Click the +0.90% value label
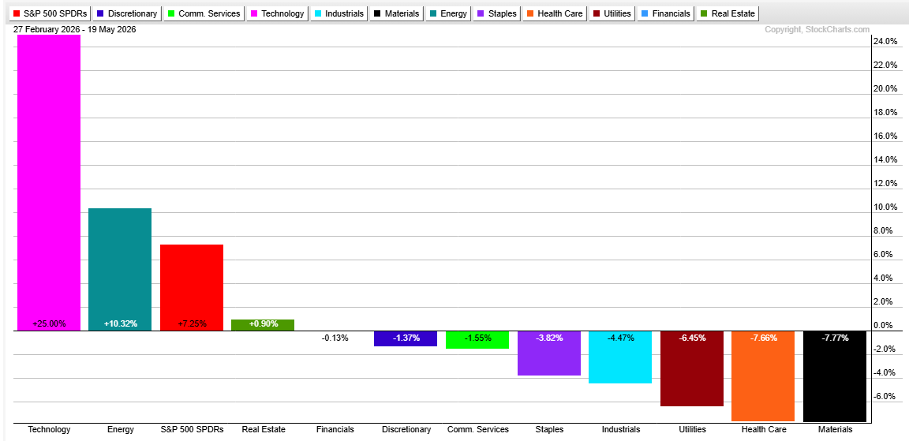The height and width of the screenshot is (442, 910). tap(263, 324)
